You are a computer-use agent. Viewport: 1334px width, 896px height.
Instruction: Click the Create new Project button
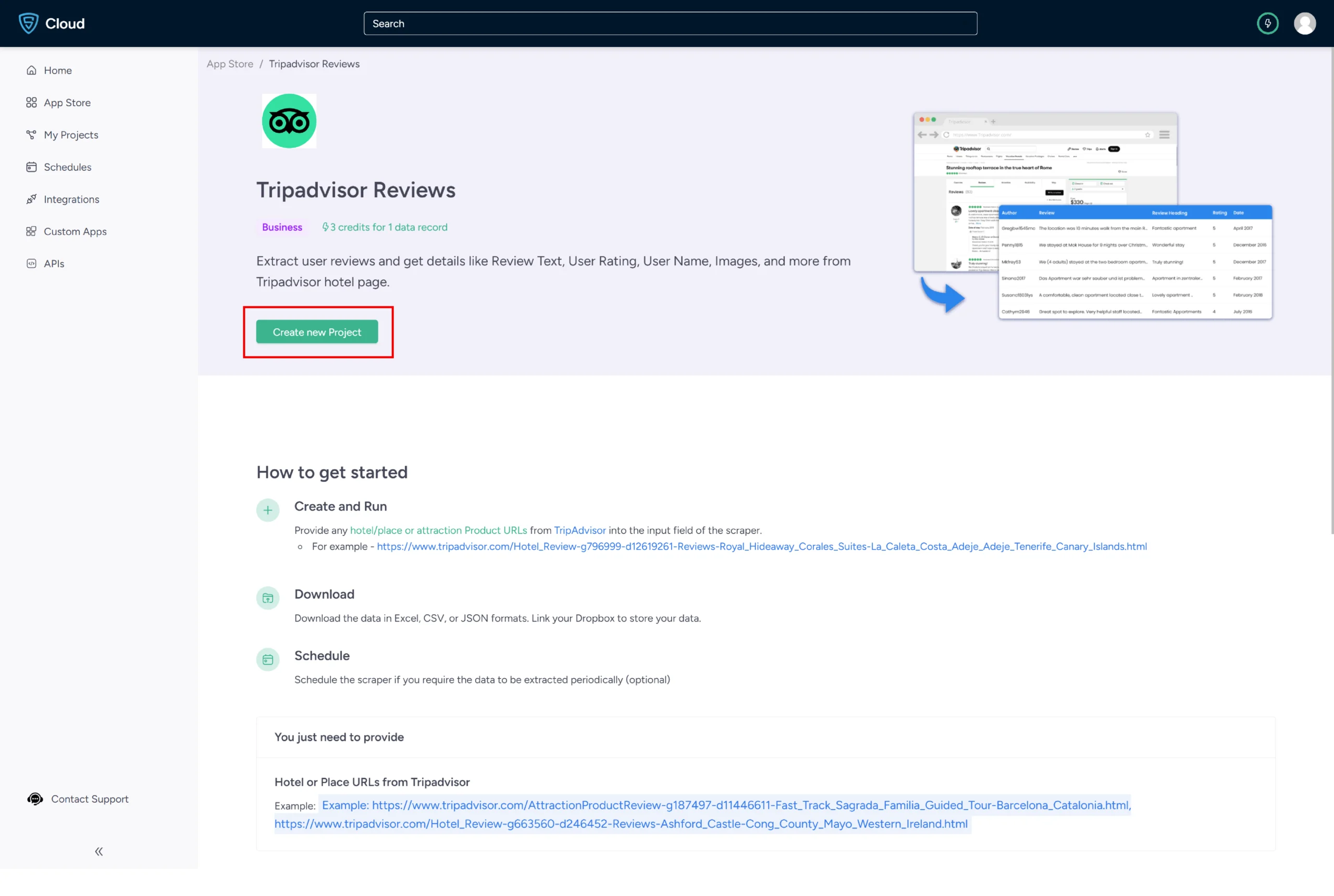click(x=317, y=331)
